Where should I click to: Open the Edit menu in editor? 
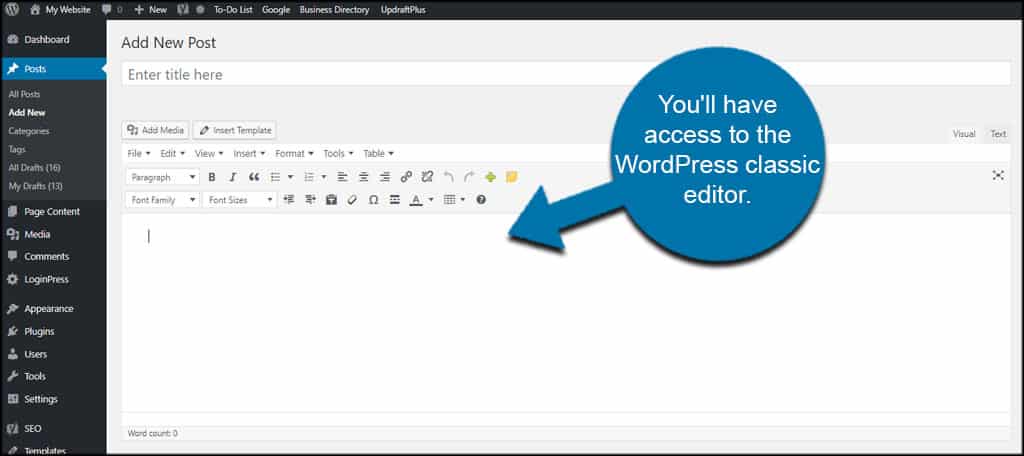coord(172,154)
